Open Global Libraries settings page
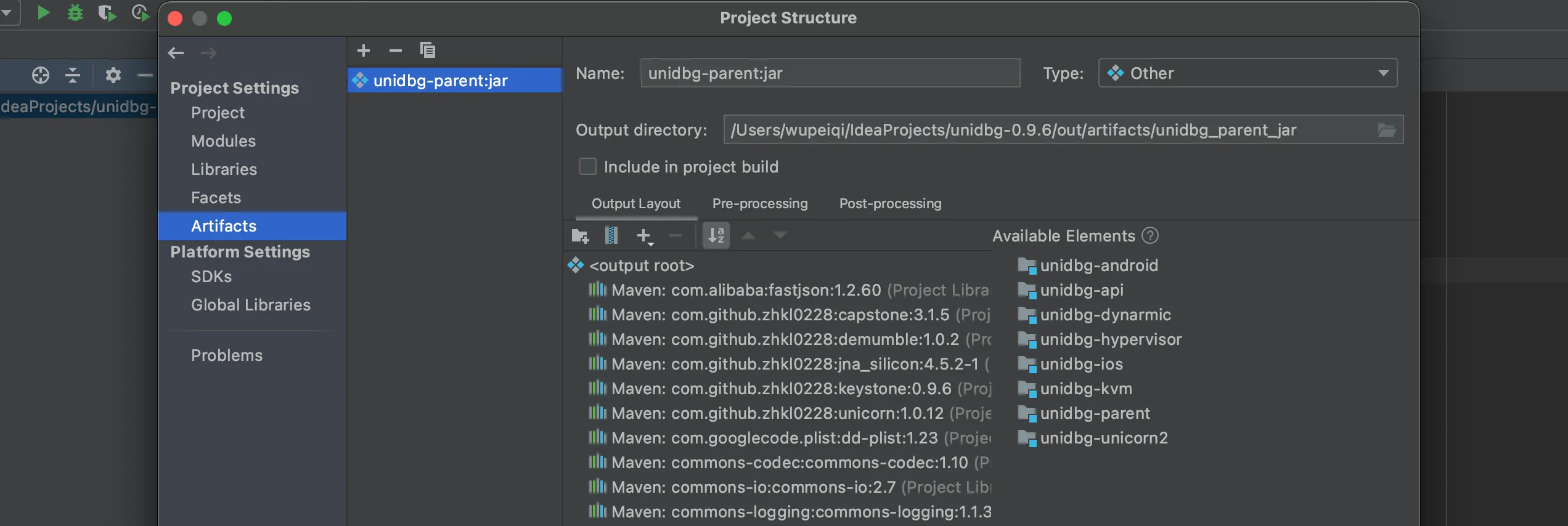The image size is (1568, 526). [251, 305]
